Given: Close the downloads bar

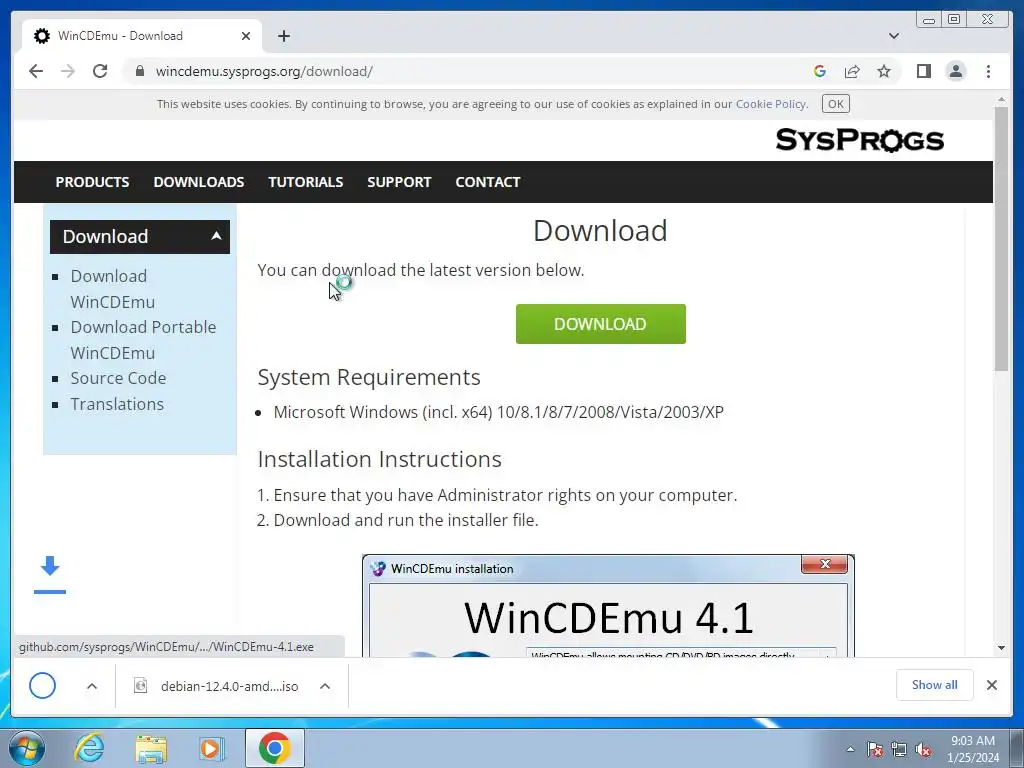Looking at the screenshot, I should pos(991,684).
